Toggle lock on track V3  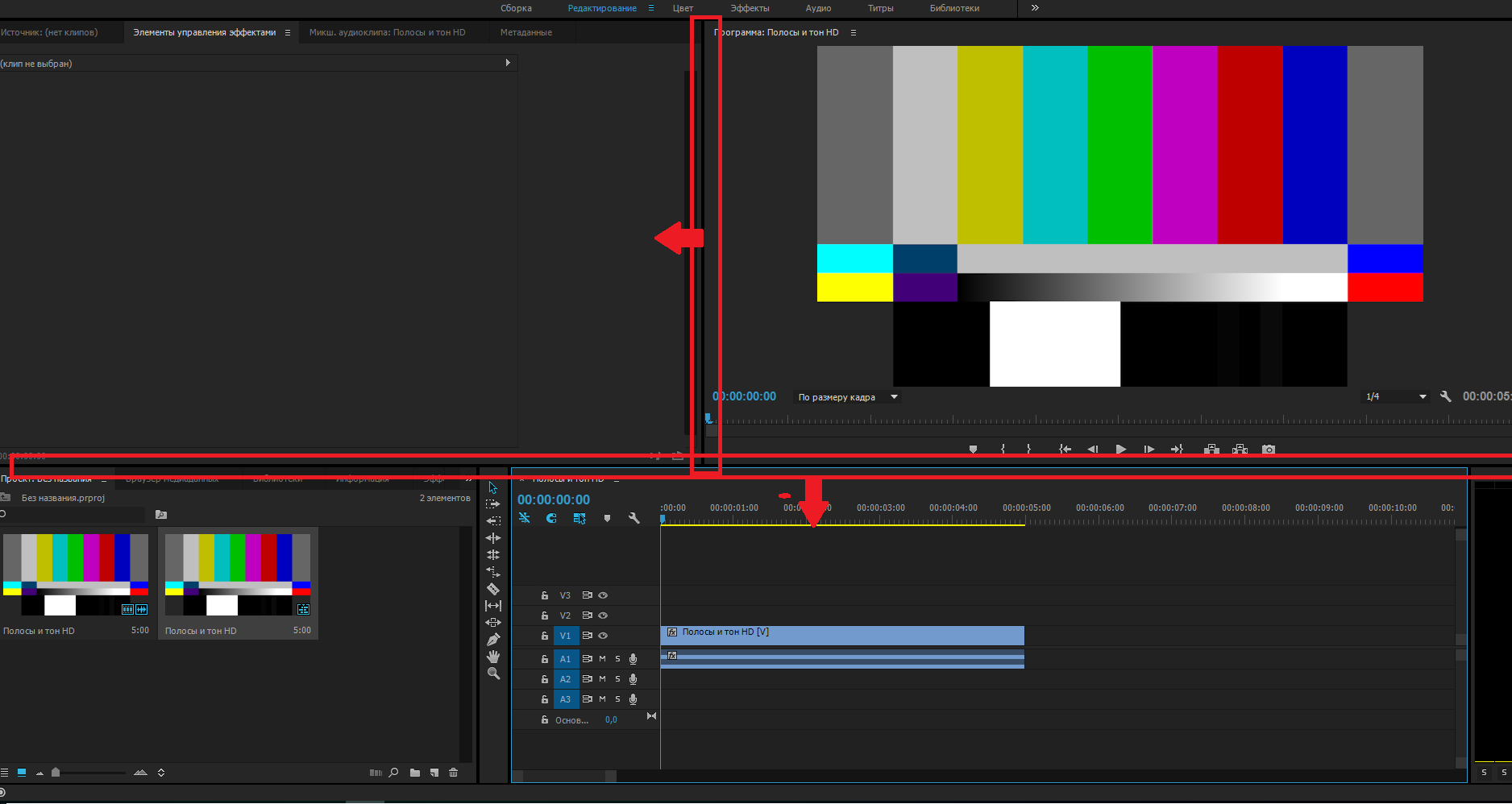(545, 595)
